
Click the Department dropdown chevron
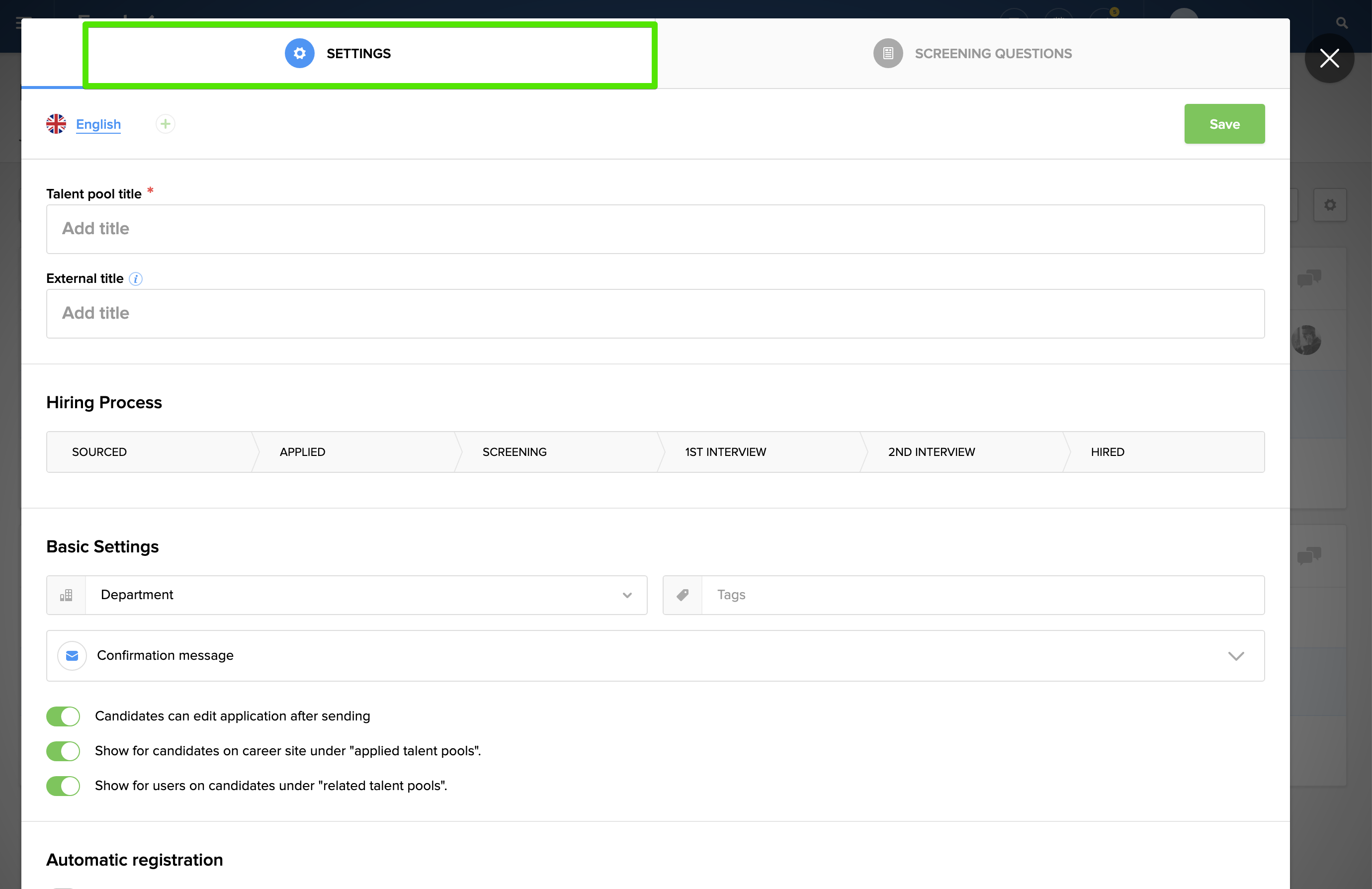point(627,596)
